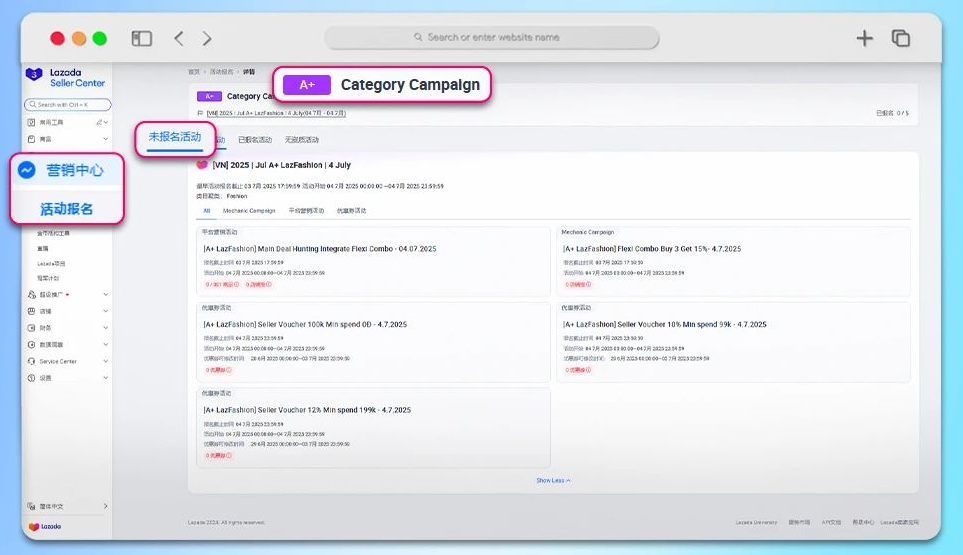Expand the 商品 sidebar section chevron
The width and height of the screenshot is (963, 555).
[106, 139]
